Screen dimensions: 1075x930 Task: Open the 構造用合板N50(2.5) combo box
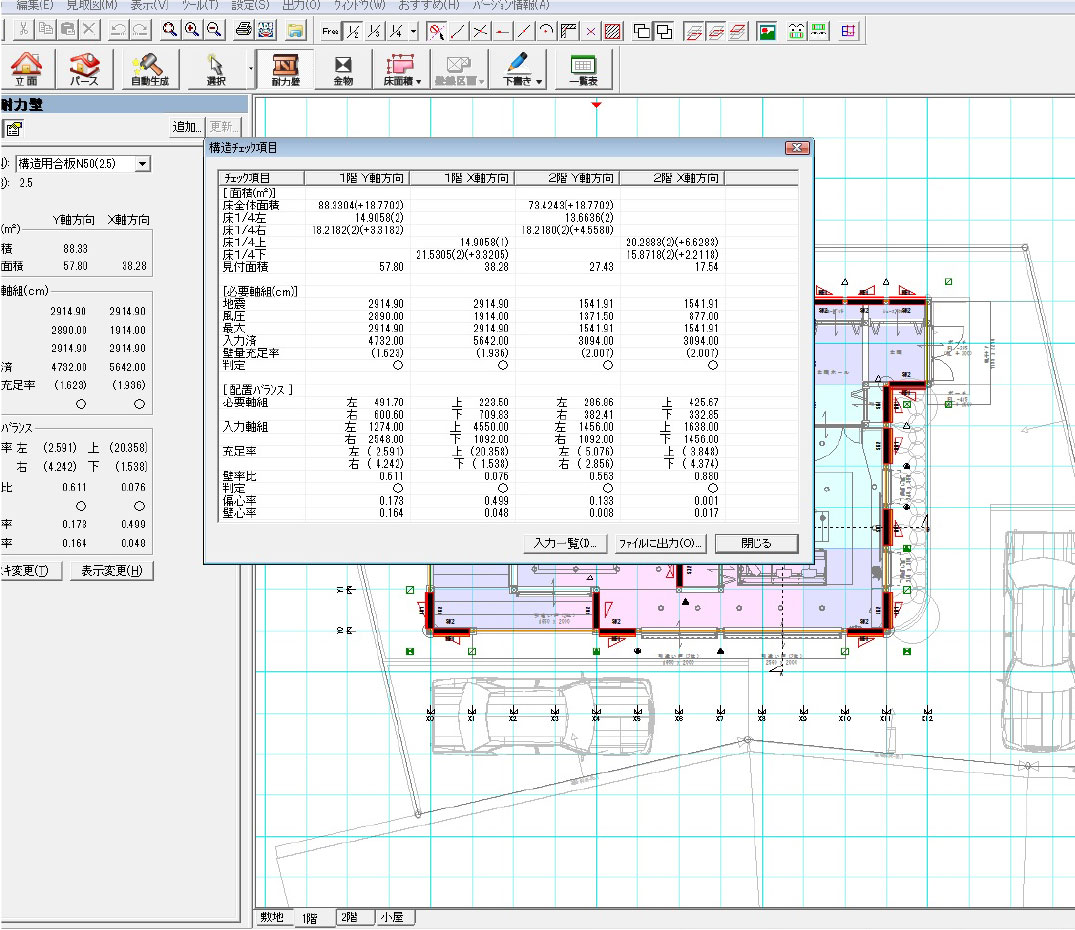tap(83, 164)
